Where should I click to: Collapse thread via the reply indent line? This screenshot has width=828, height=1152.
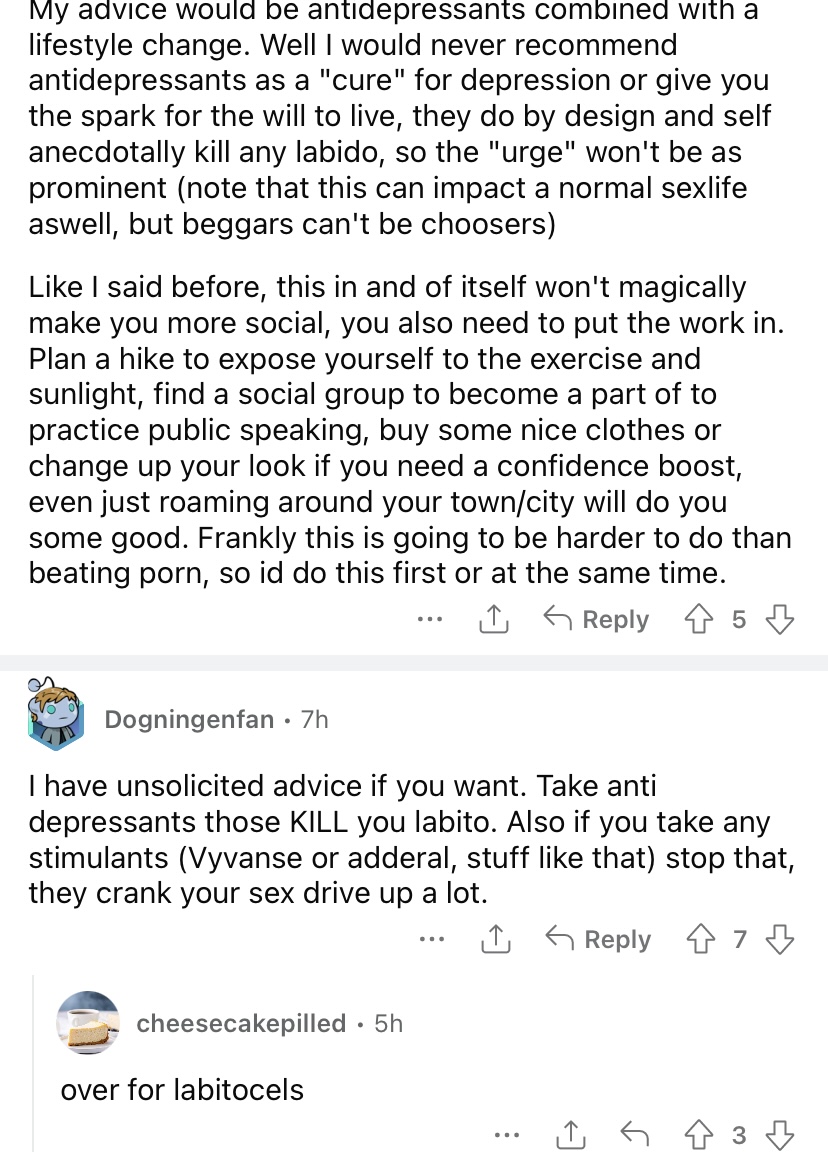coord(34,1064)
